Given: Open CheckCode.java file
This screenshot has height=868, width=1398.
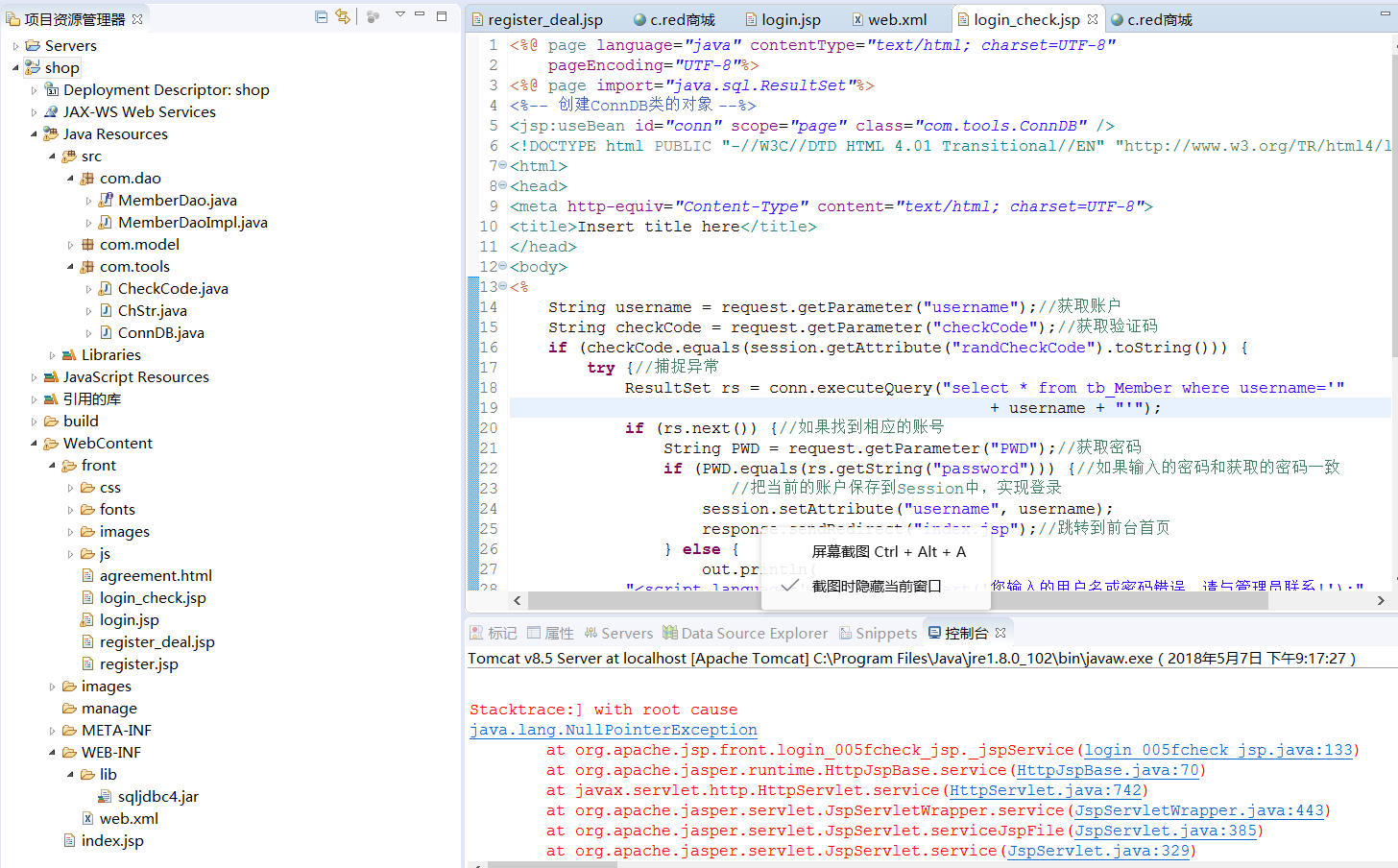Looking at the screenshot, I should coord(173,289).
